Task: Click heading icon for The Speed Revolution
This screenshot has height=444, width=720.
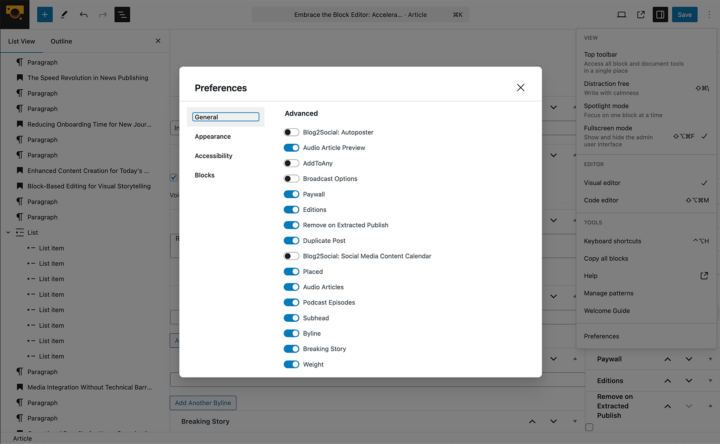Action: click(20, 78)
